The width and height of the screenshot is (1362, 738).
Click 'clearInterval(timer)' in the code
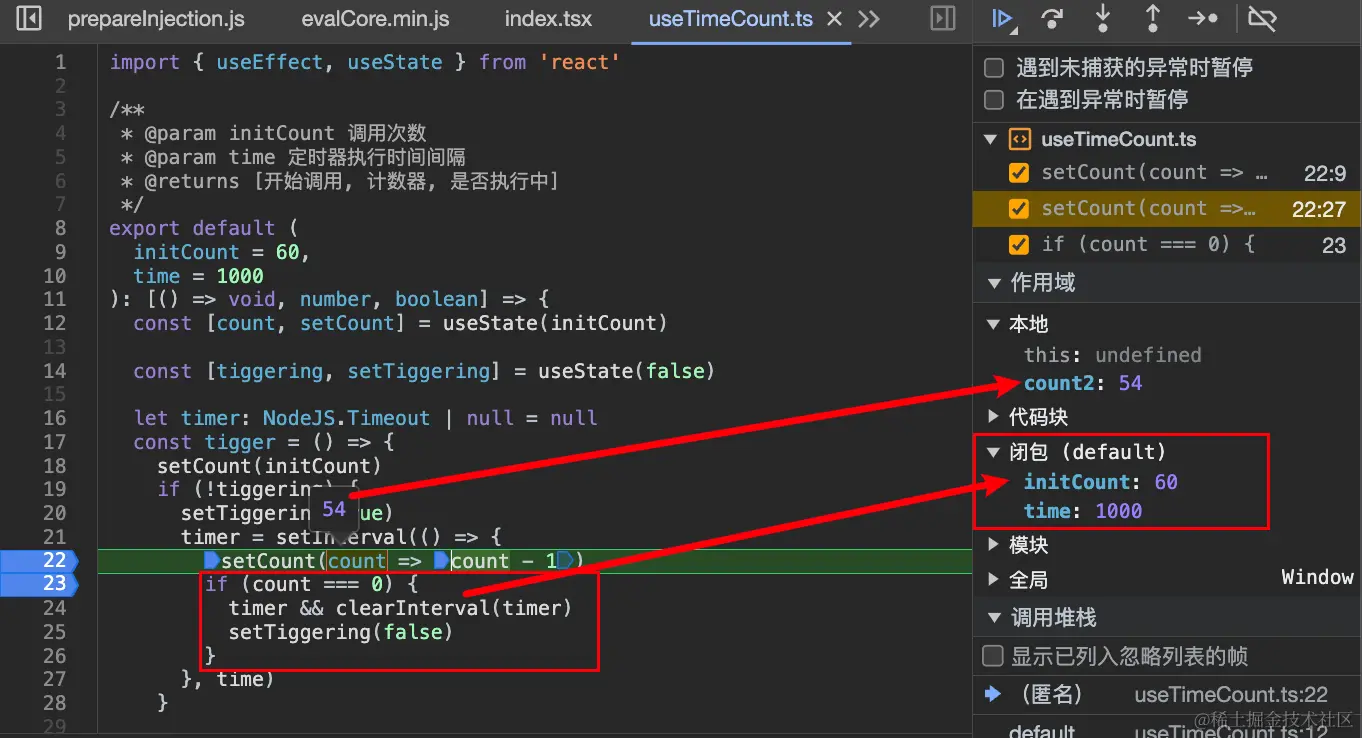[454, 608]
